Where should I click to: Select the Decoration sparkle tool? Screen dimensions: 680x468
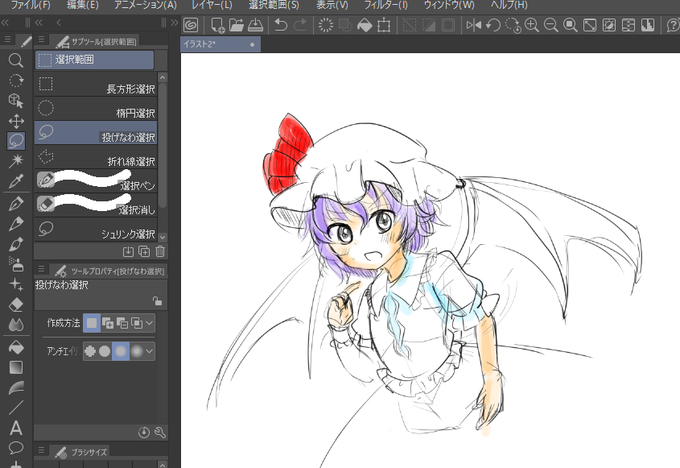[16, 285]
